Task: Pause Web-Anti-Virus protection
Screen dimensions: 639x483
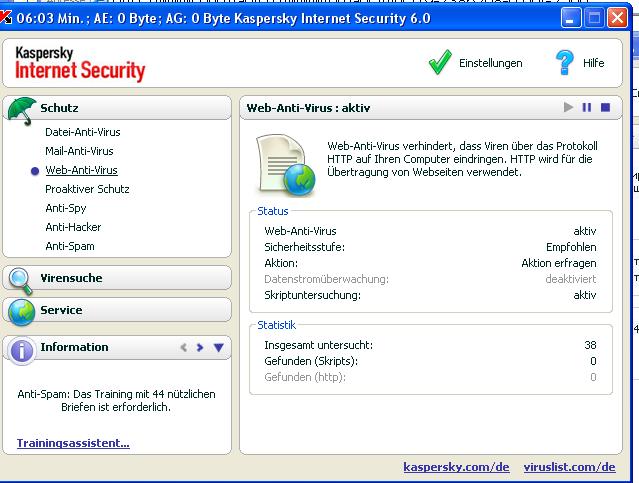Action: click(587, 107)
